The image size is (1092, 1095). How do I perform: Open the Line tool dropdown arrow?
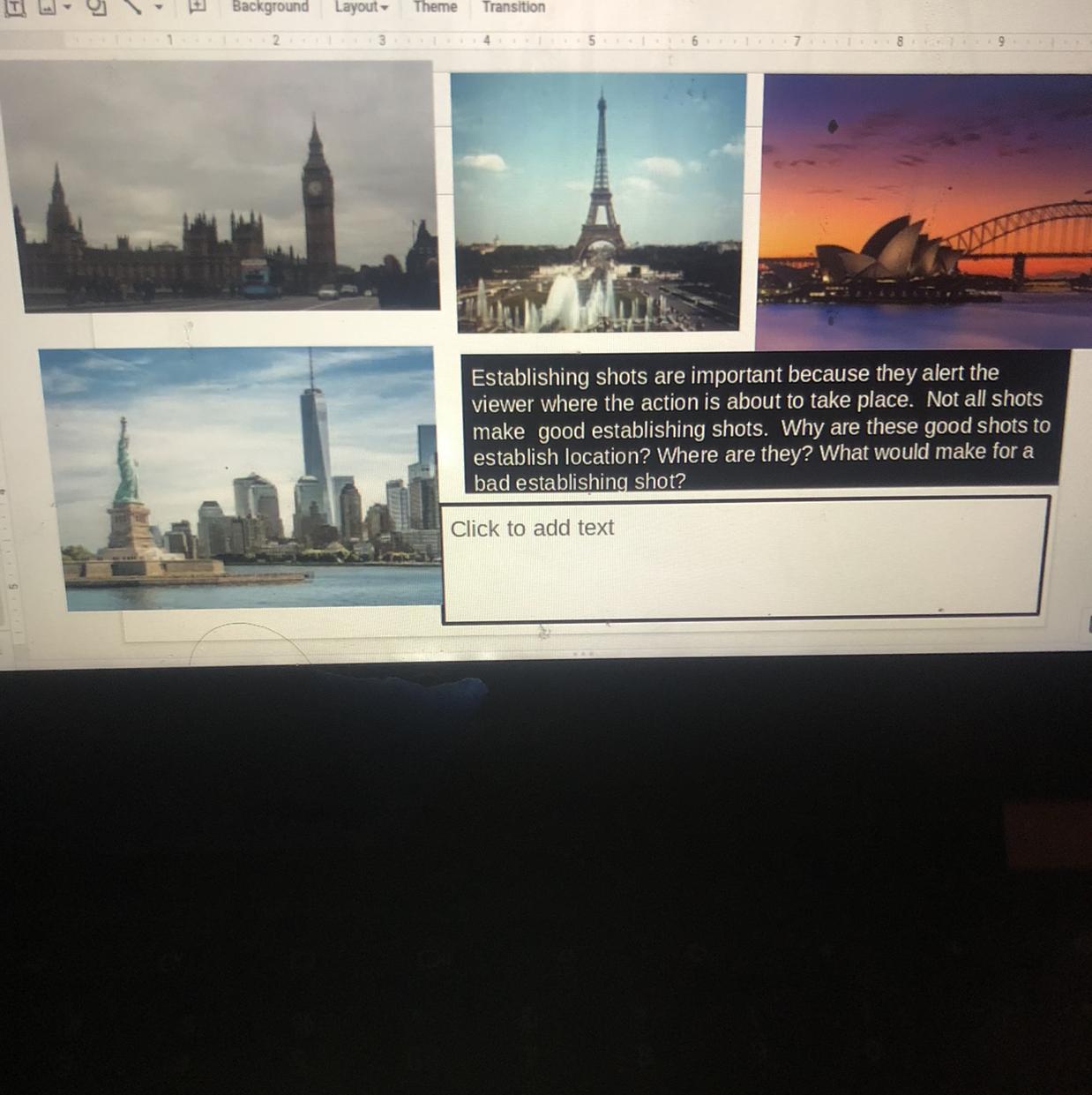pyautogui.click(x=159, y=7)
